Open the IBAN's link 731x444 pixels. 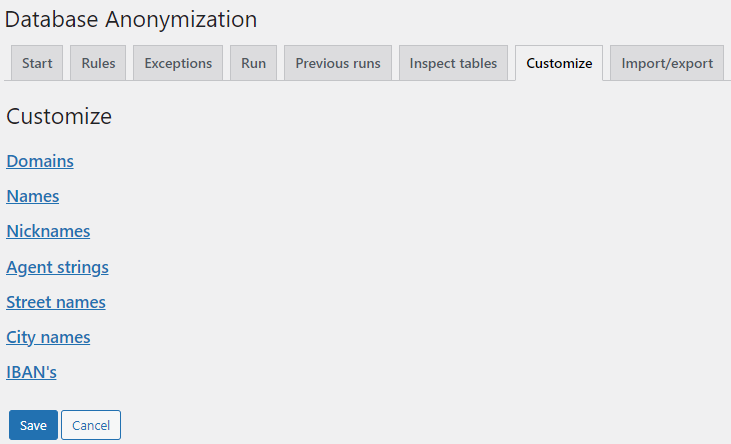pos(31,372)
